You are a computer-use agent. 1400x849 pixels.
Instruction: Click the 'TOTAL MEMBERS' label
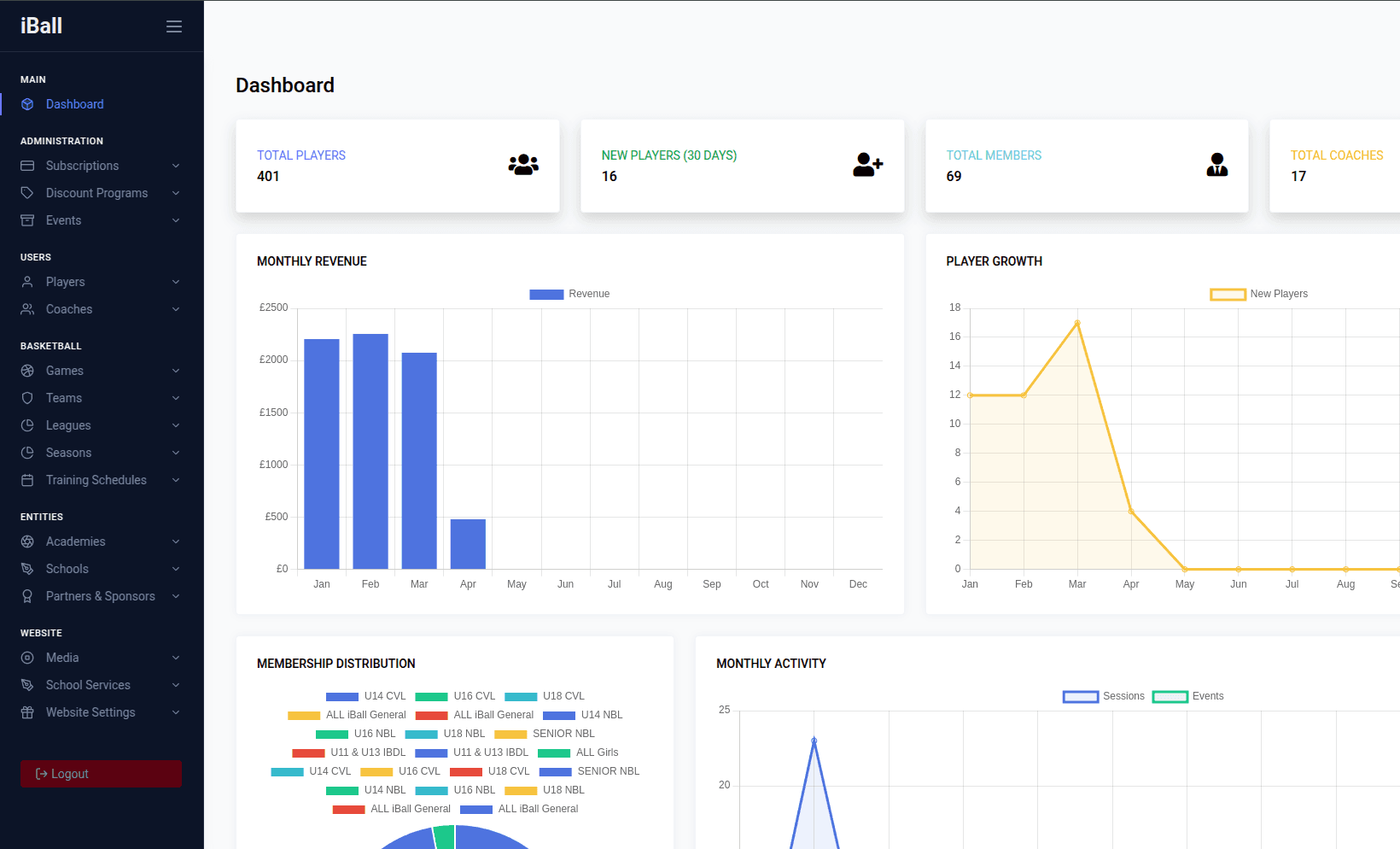click(994, 155)
